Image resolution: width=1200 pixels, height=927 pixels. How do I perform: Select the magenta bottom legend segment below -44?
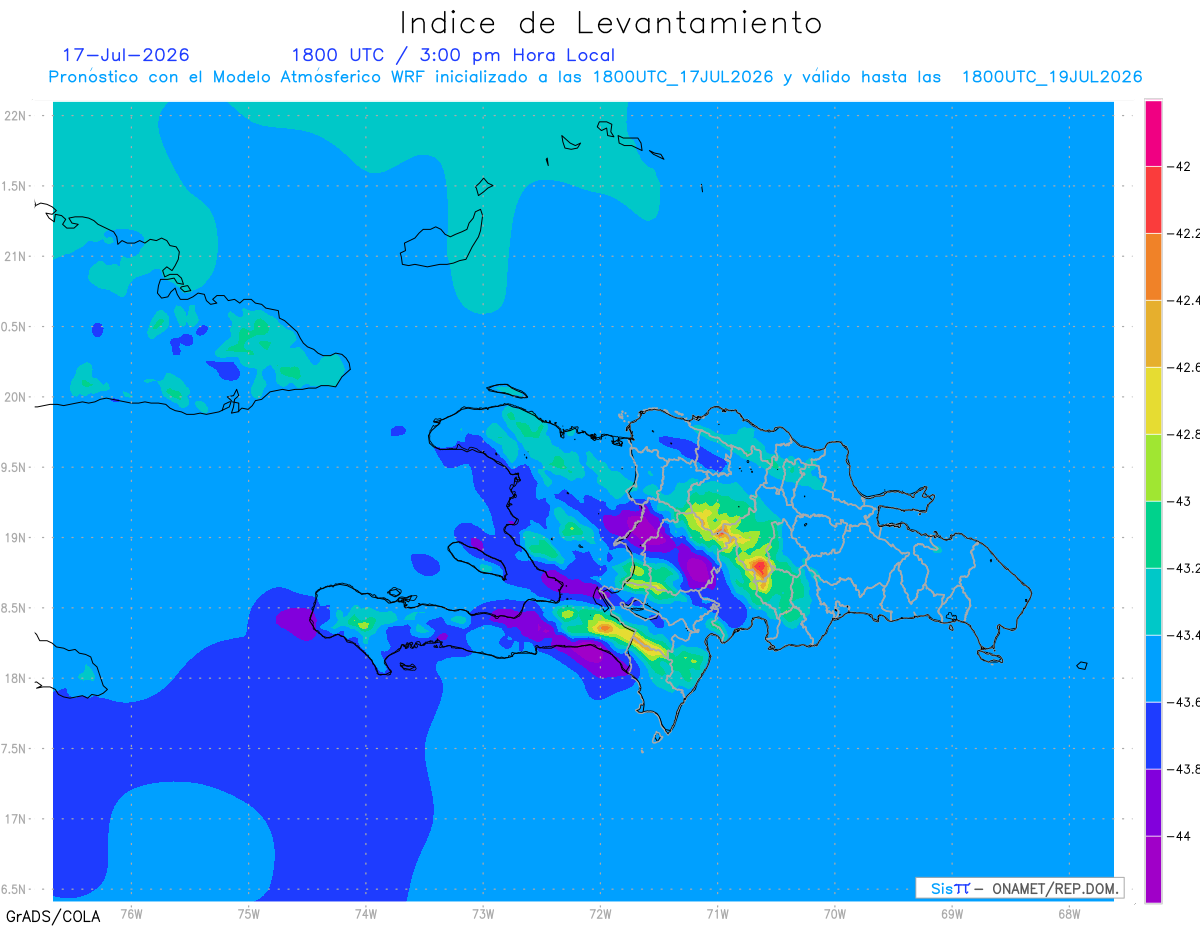(1153, 869)
